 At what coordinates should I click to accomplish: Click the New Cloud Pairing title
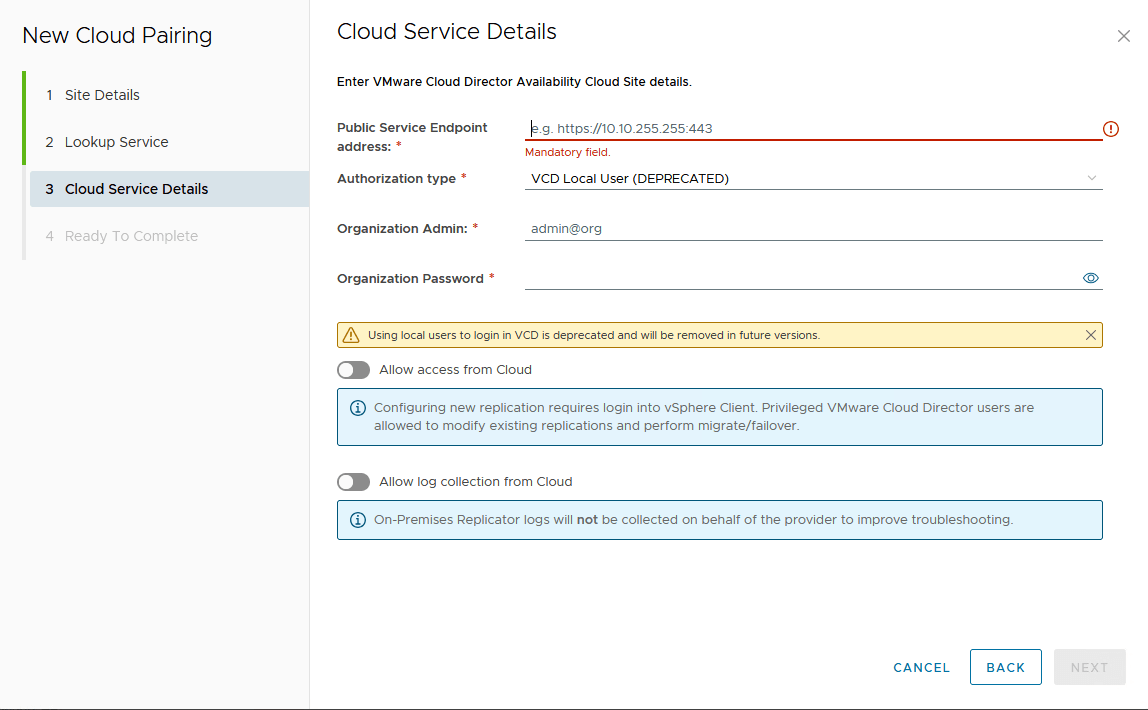tap(117, 35)
